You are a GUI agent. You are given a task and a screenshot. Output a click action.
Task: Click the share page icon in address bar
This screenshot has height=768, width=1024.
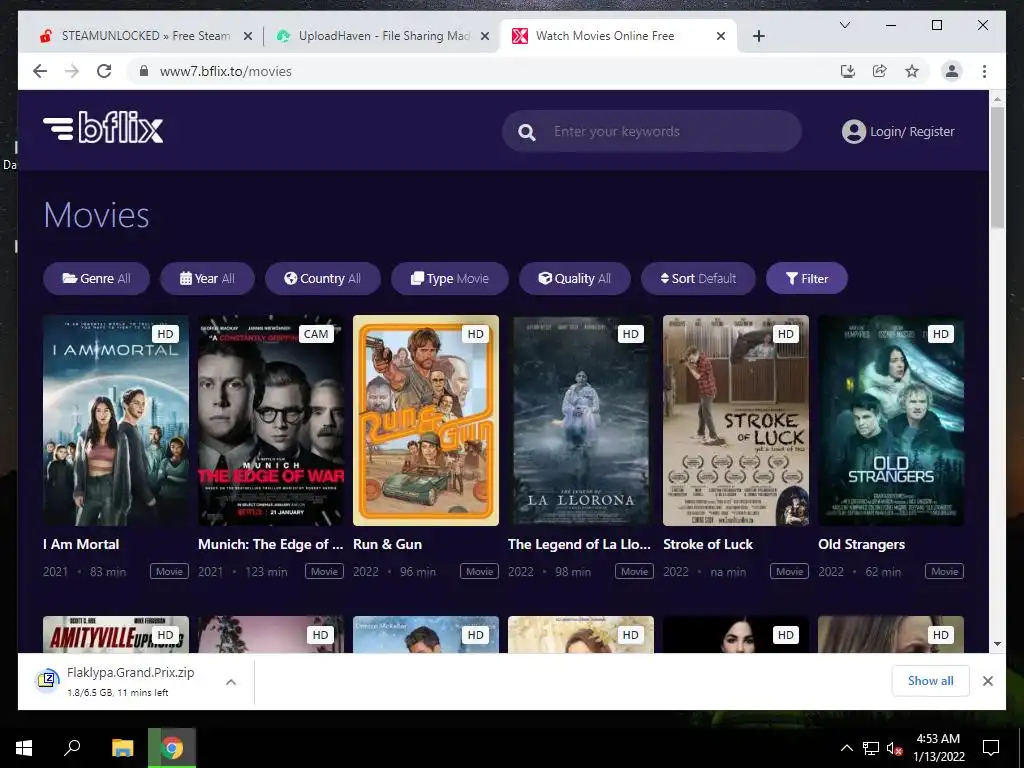click(x=880, y=71)
